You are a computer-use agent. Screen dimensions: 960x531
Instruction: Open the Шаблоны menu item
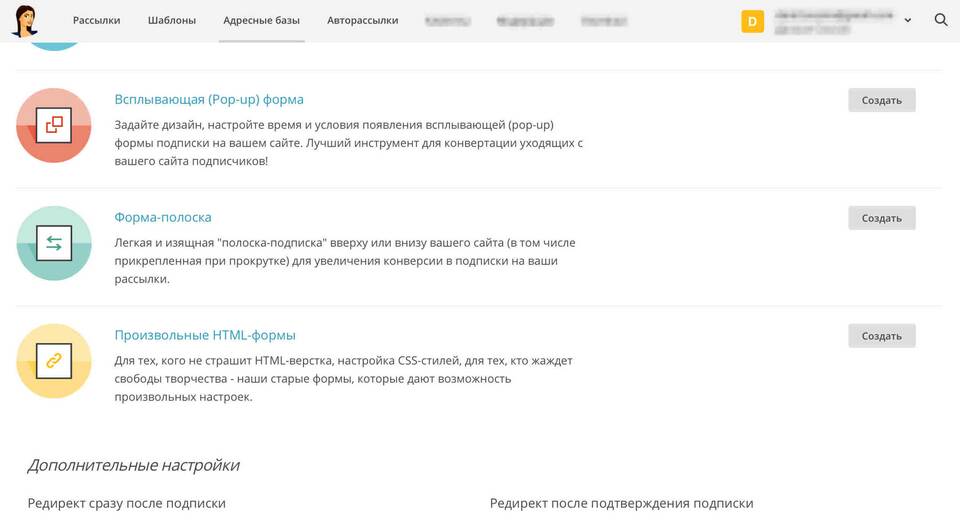click(172, 21)
